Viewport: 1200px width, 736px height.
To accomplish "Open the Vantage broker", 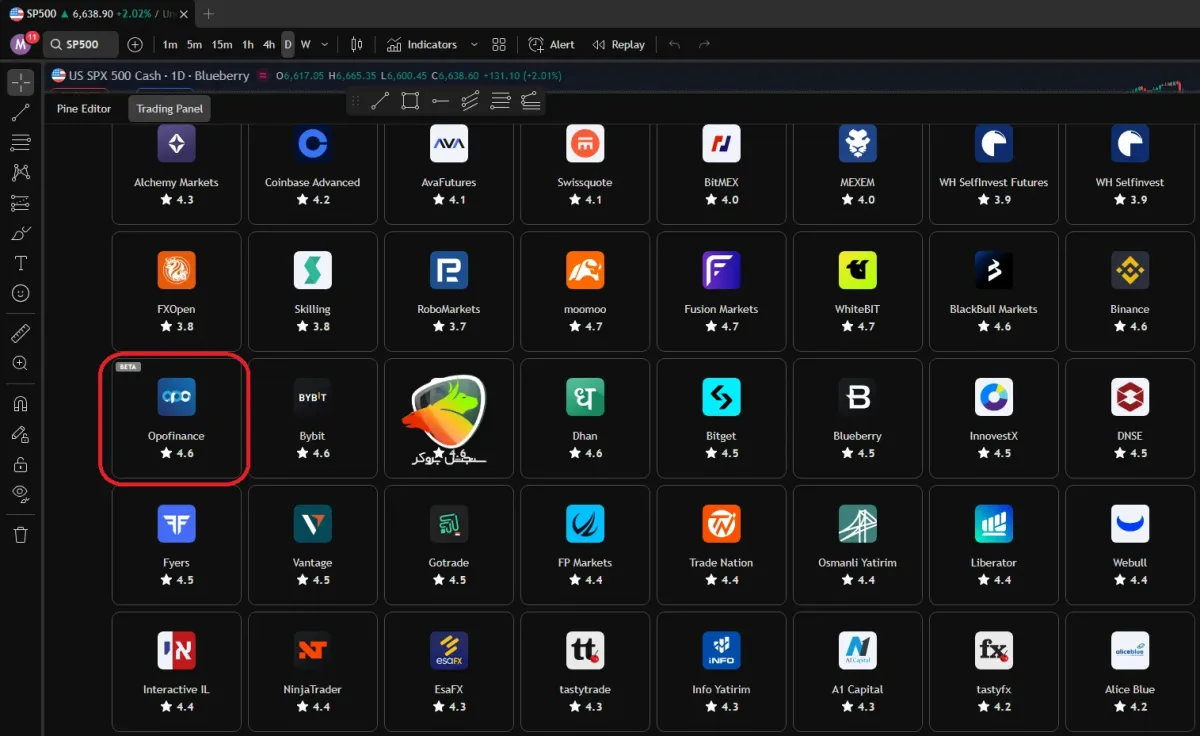I will tap(312, 545).
